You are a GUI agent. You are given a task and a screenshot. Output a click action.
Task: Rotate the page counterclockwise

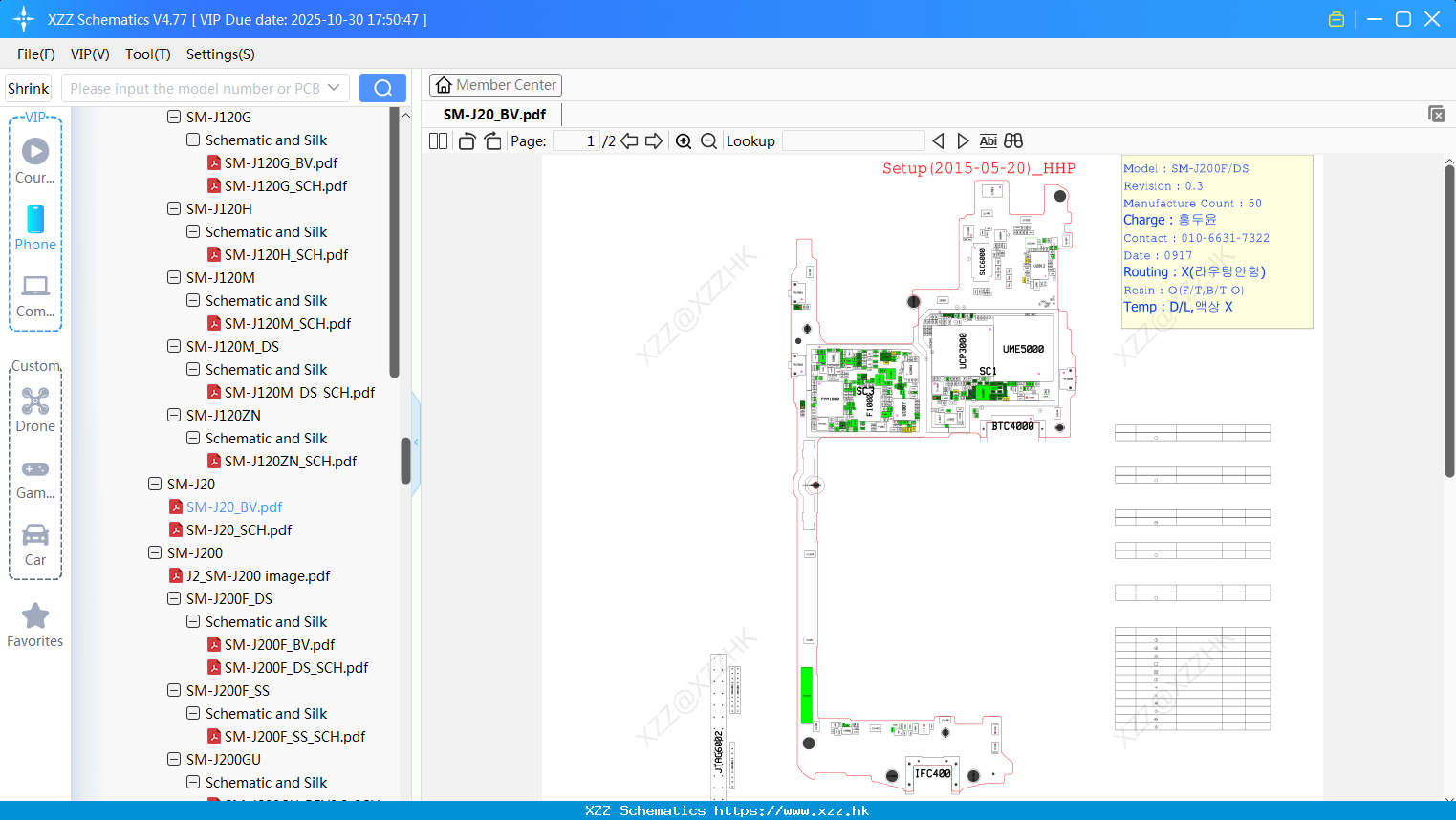[x=467, y=141]
